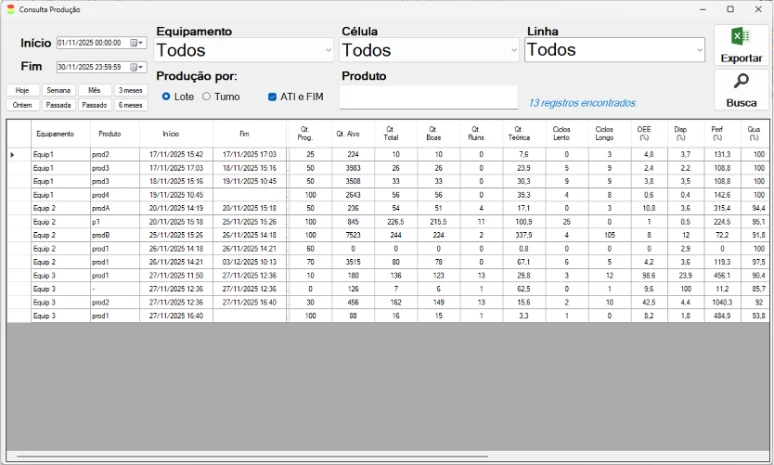Select the Lote radio option
Image resolution: width=774 pixels, height=465 pixels.
pyautogui.click(x=166, y=97)
